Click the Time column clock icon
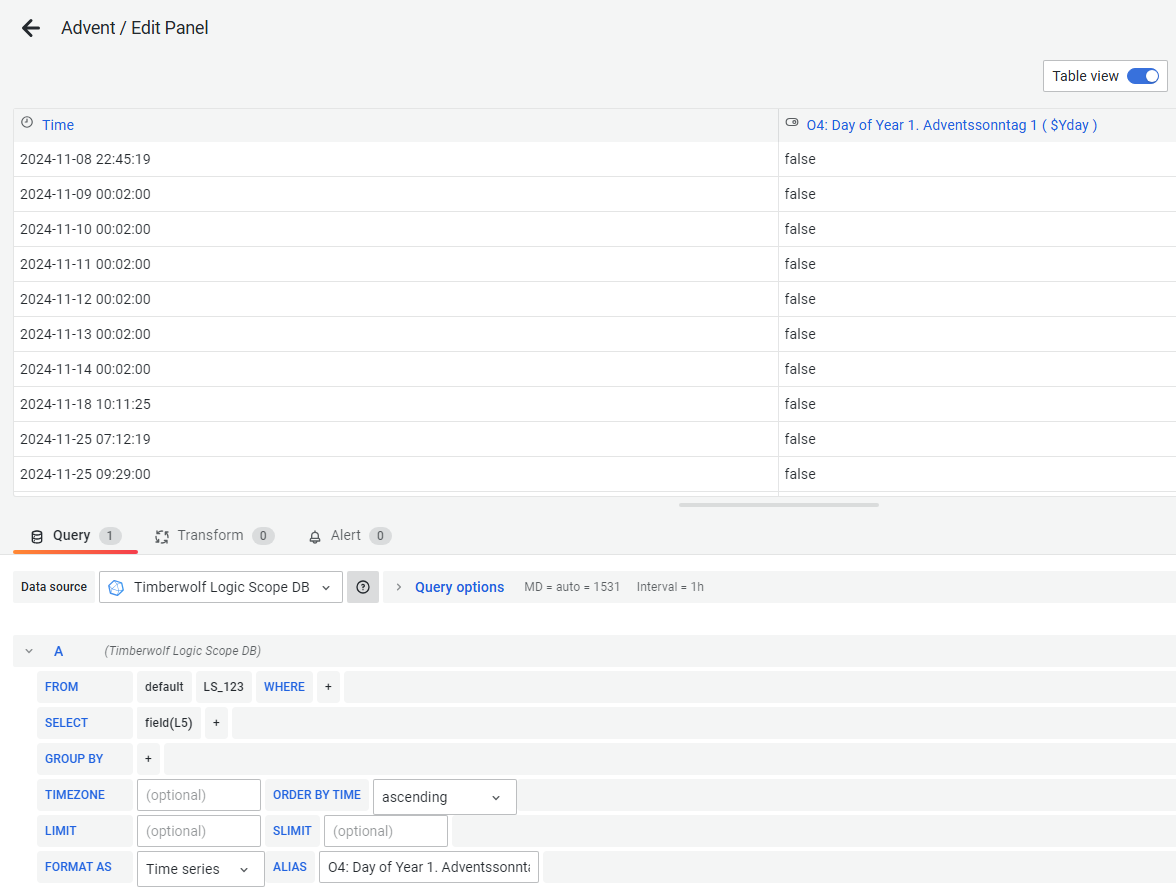Screen dimensions: 1176x891 coord(27,122)
